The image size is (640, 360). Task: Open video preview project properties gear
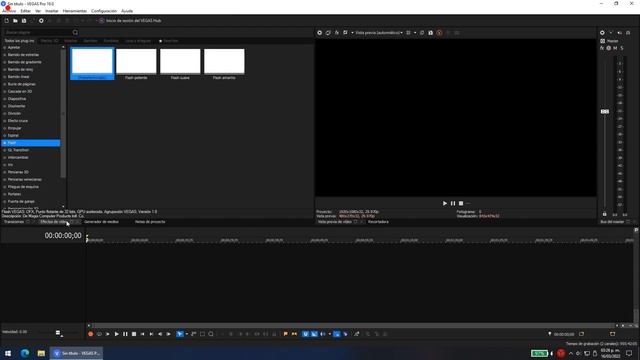(x=320, y=33)
